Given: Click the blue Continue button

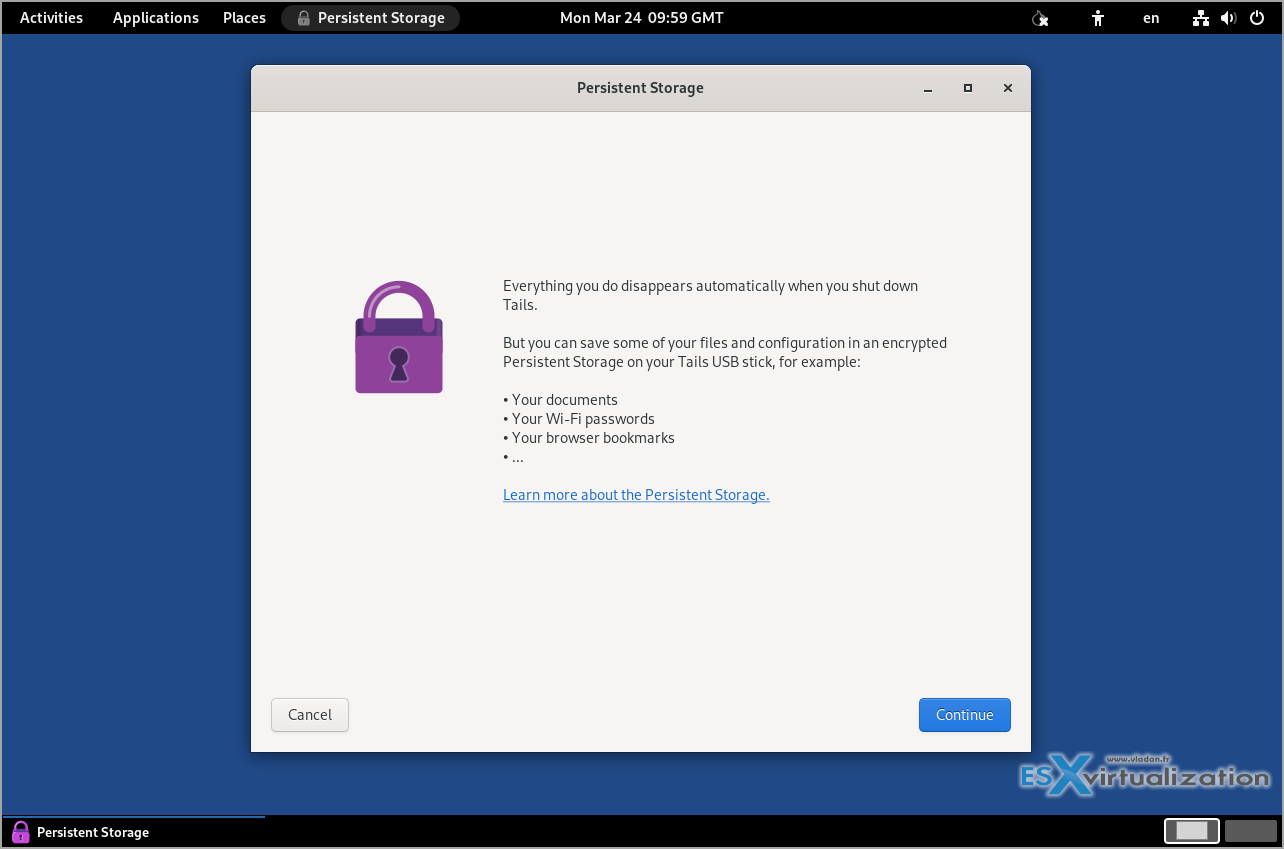Looking at the screenshot, I should (x=964, y=715).
